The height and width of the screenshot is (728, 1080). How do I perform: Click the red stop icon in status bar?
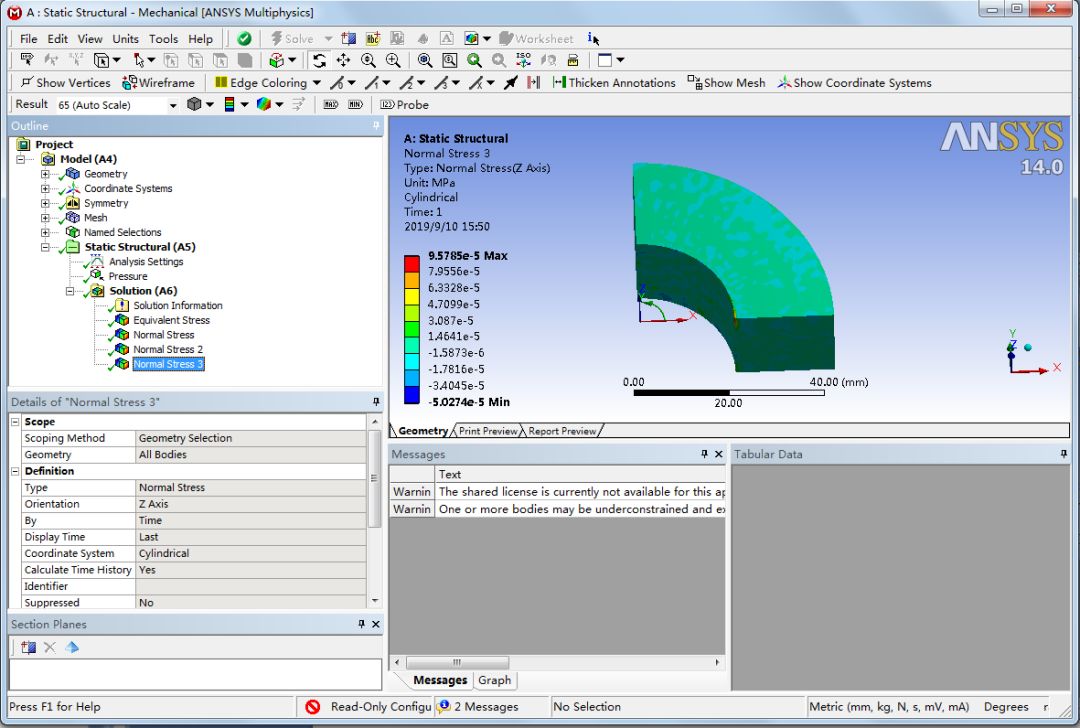pyautogui.click(x=313, y=707)
